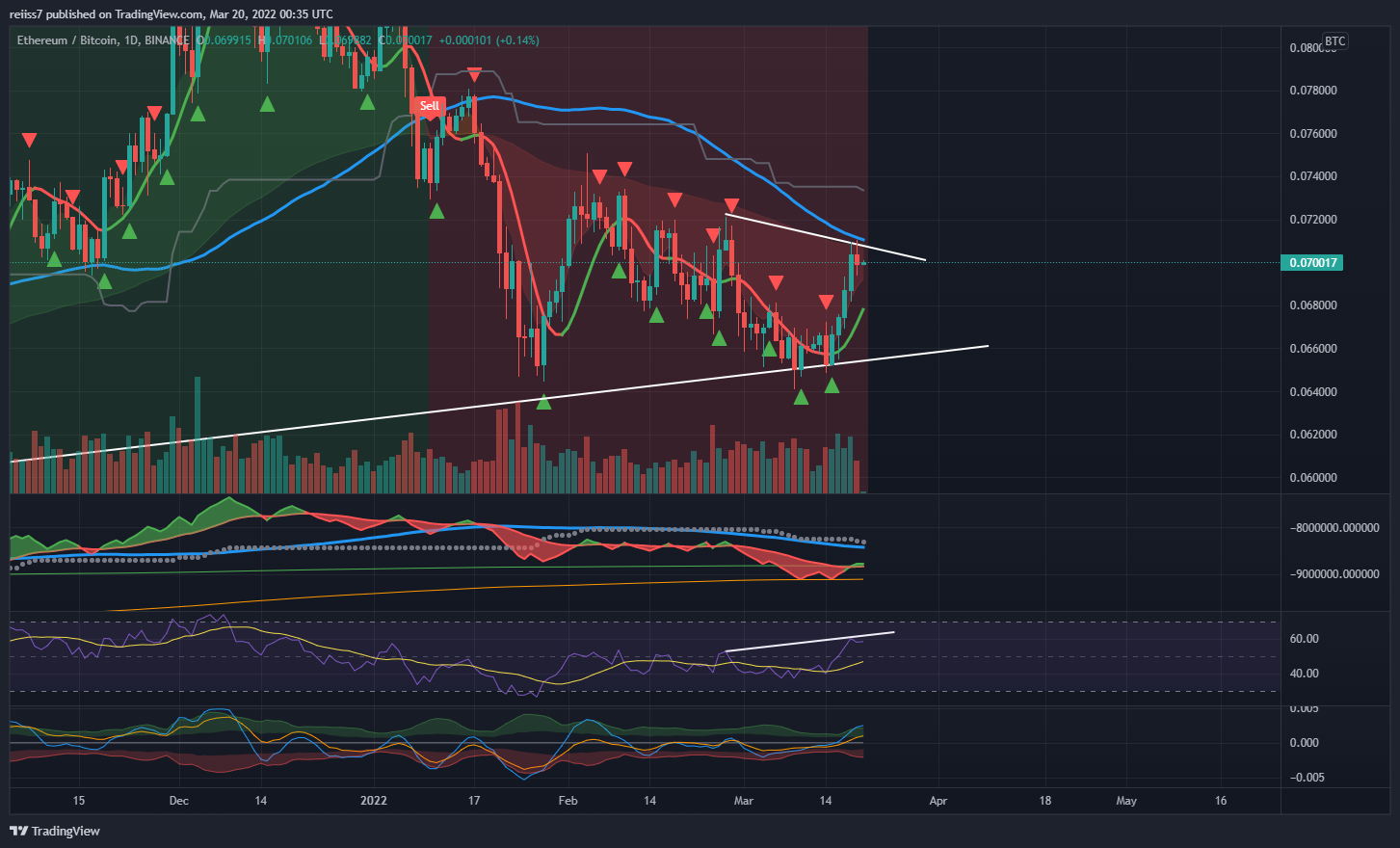Click the -0.005 oscillator scale label
1400x848 pixels.
(x=1307, y=778)
